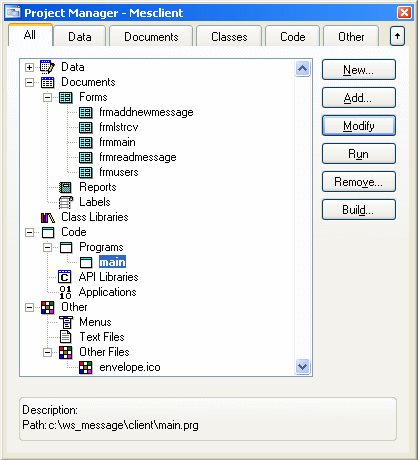Select the frmlstrcv label

click(118, 127)
